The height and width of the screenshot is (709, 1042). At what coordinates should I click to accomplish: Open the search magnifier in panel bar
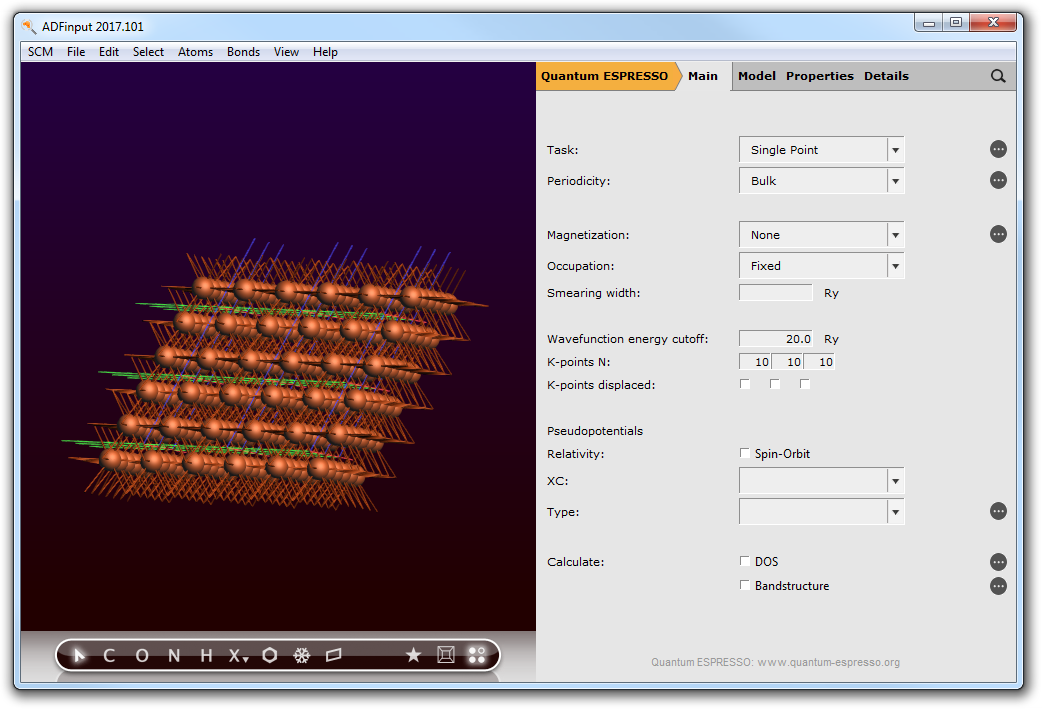(997, 76)
